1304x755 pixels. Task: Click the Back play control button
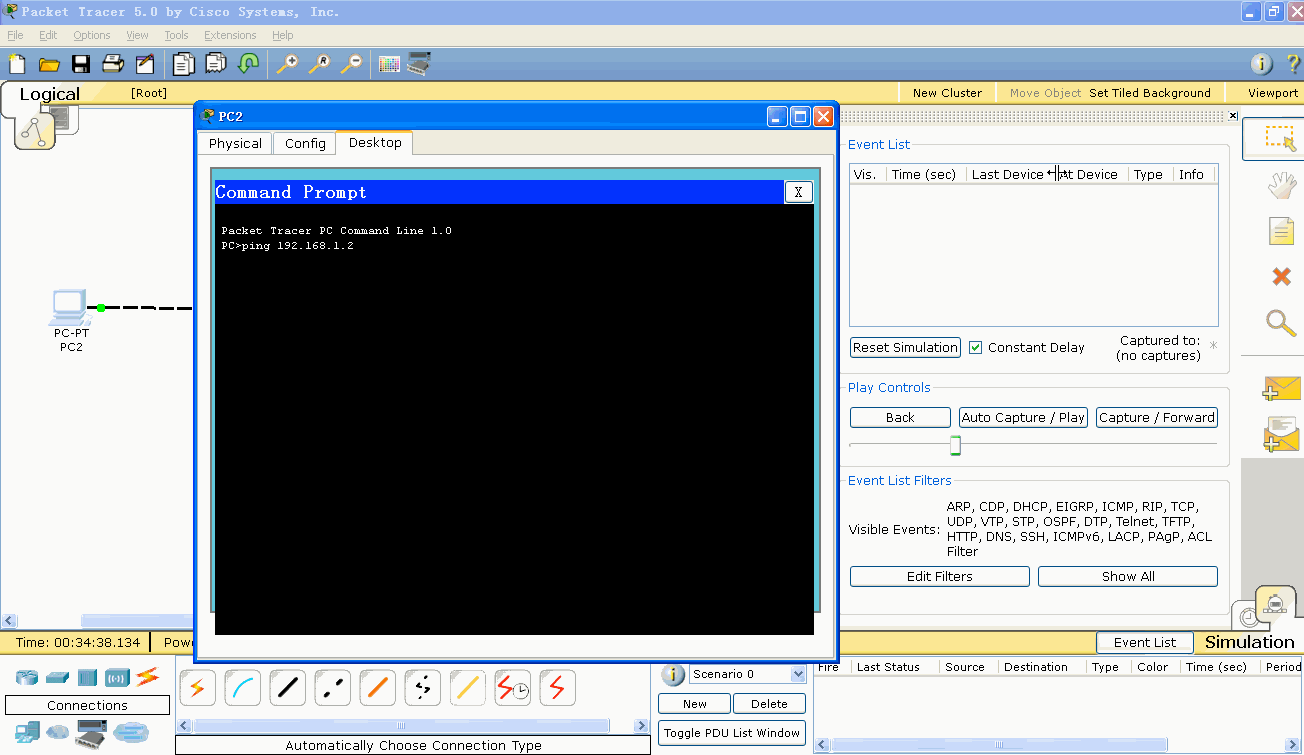click(x=900, y=418)
